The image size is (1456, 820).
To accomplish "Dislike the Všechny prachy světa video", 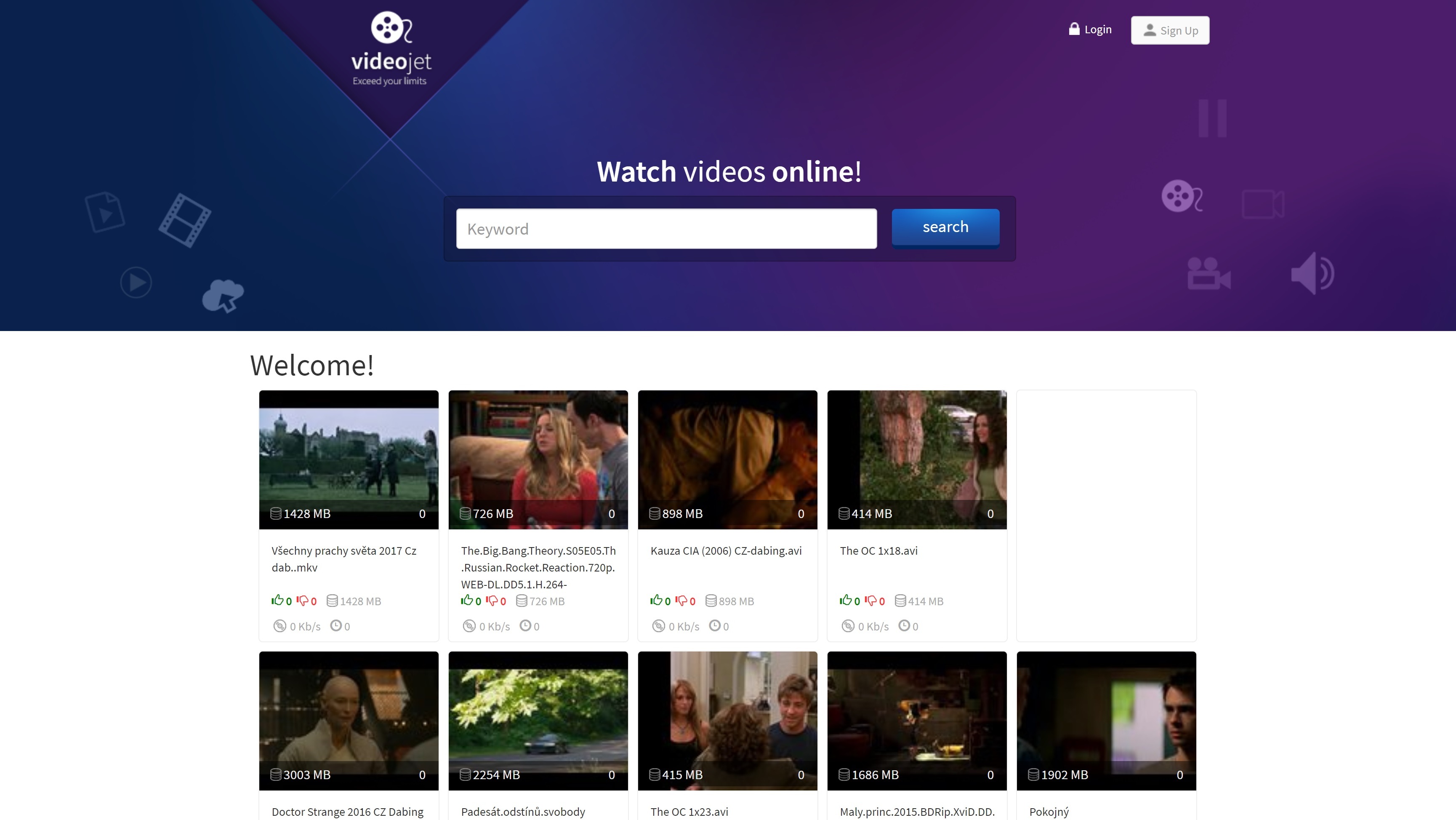I will point(302,600).
